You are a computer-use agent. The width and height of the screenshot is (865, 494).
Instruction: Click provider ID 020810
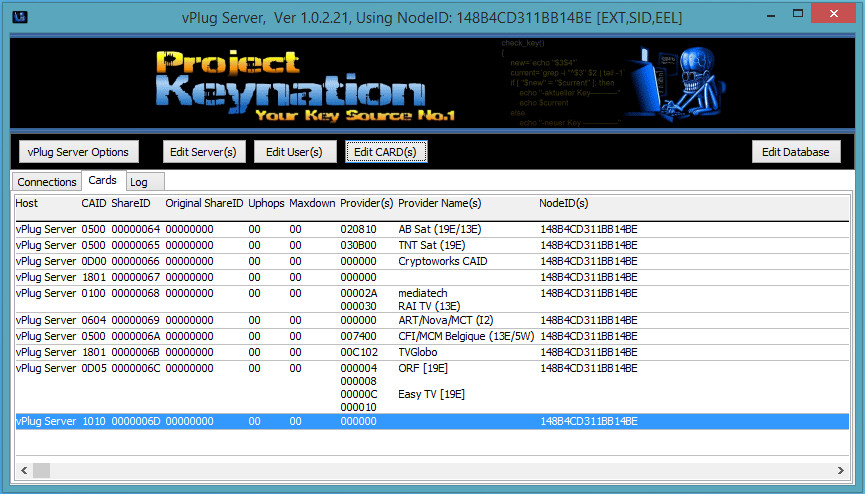359,229
